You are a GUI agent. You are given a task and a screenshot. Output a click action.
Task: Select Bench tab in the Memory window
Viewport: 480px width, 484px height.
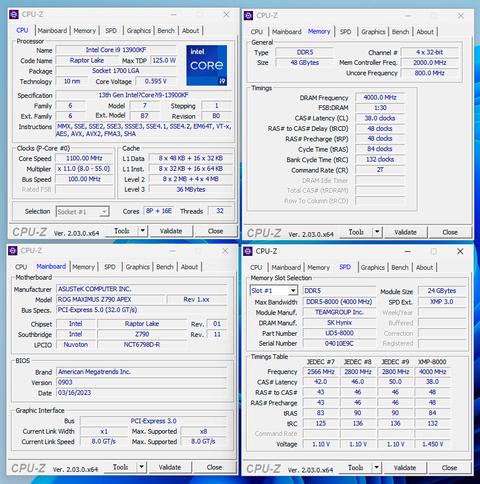click(400, 32)
